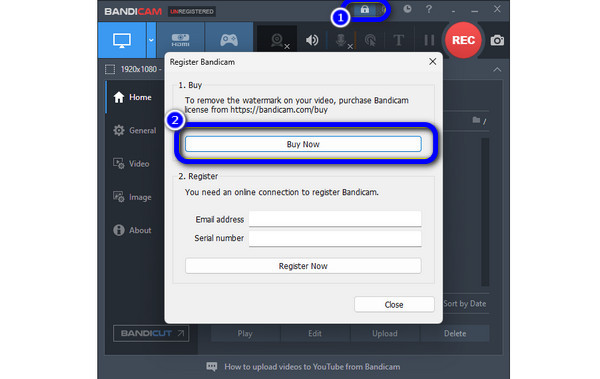
Task: Click the vertical scrollbar in file list
Action: click(x=485, y=212)
